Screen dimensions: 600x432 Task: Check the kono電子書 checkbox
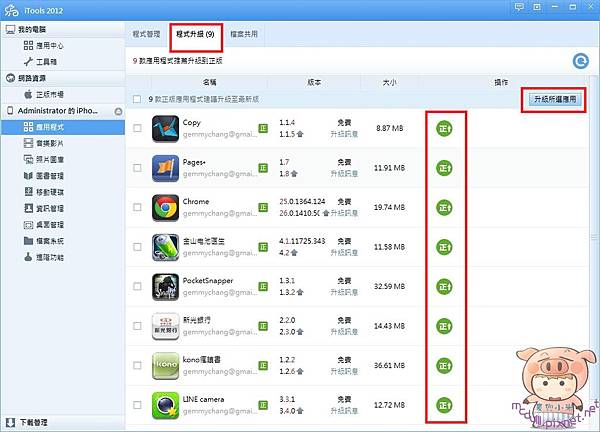(x=137, y=365)
